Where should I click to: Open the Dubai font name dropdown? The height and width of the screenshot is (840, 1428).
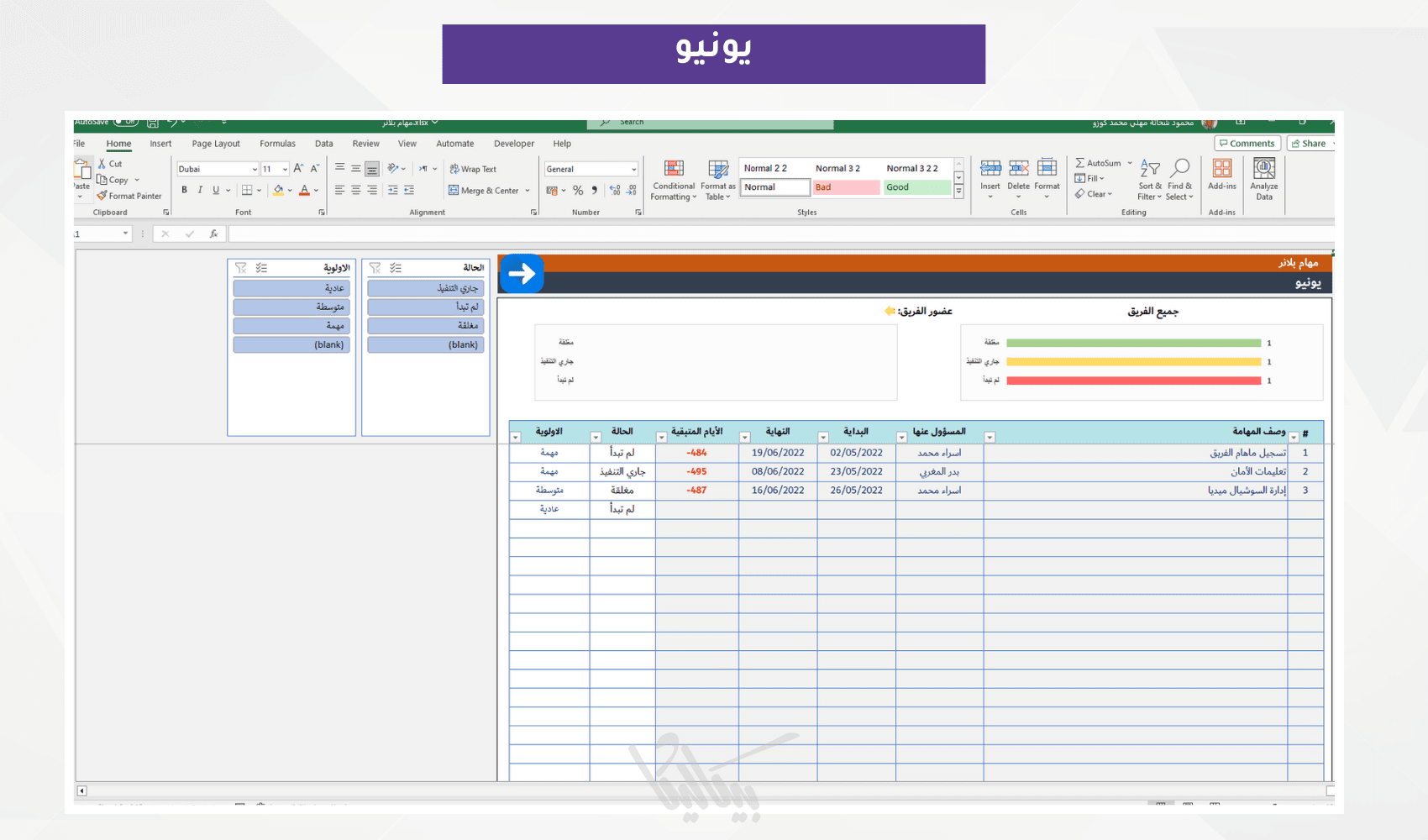255,169
